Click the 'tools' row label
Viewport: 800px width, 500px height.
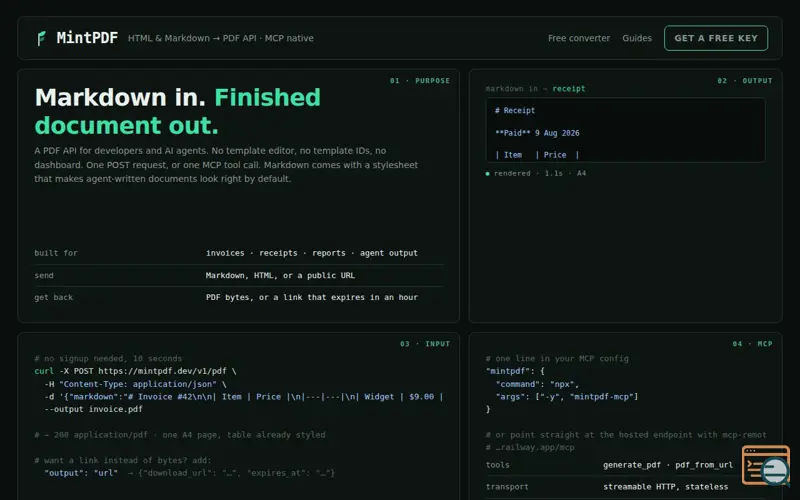(497, 465)
